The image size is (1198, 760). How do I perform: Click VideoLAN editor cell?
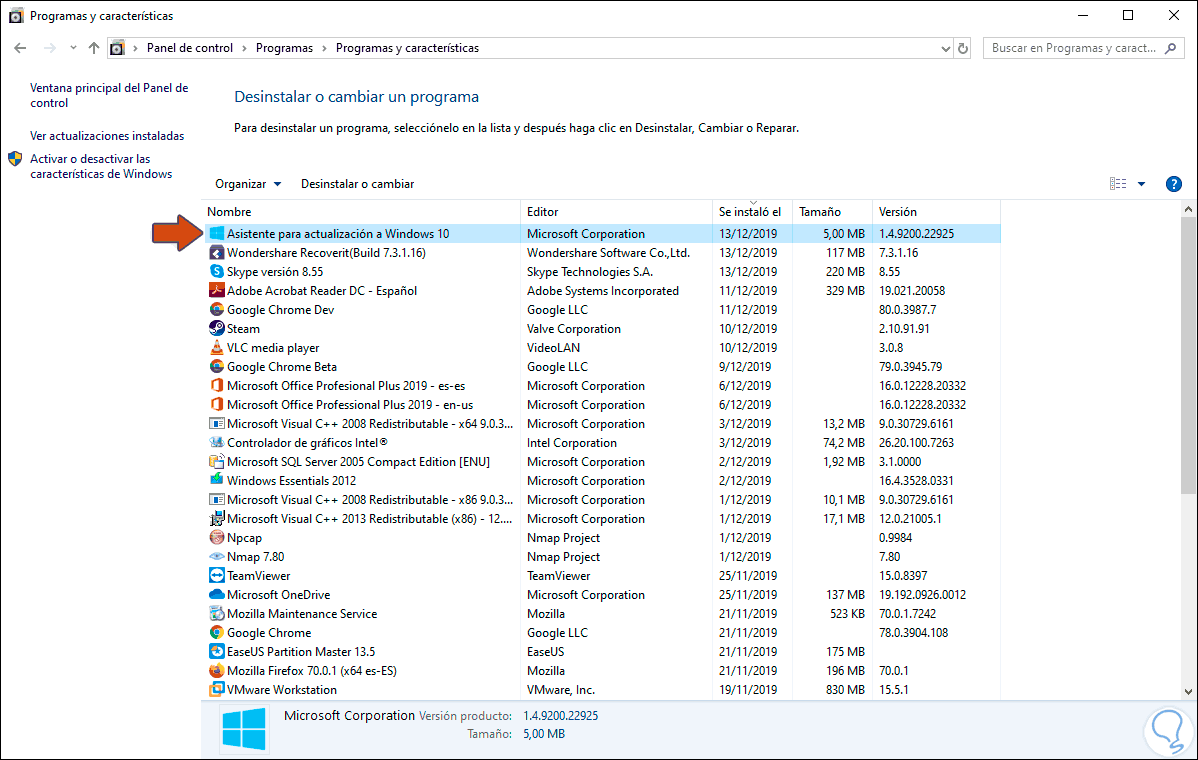(553, 348)
